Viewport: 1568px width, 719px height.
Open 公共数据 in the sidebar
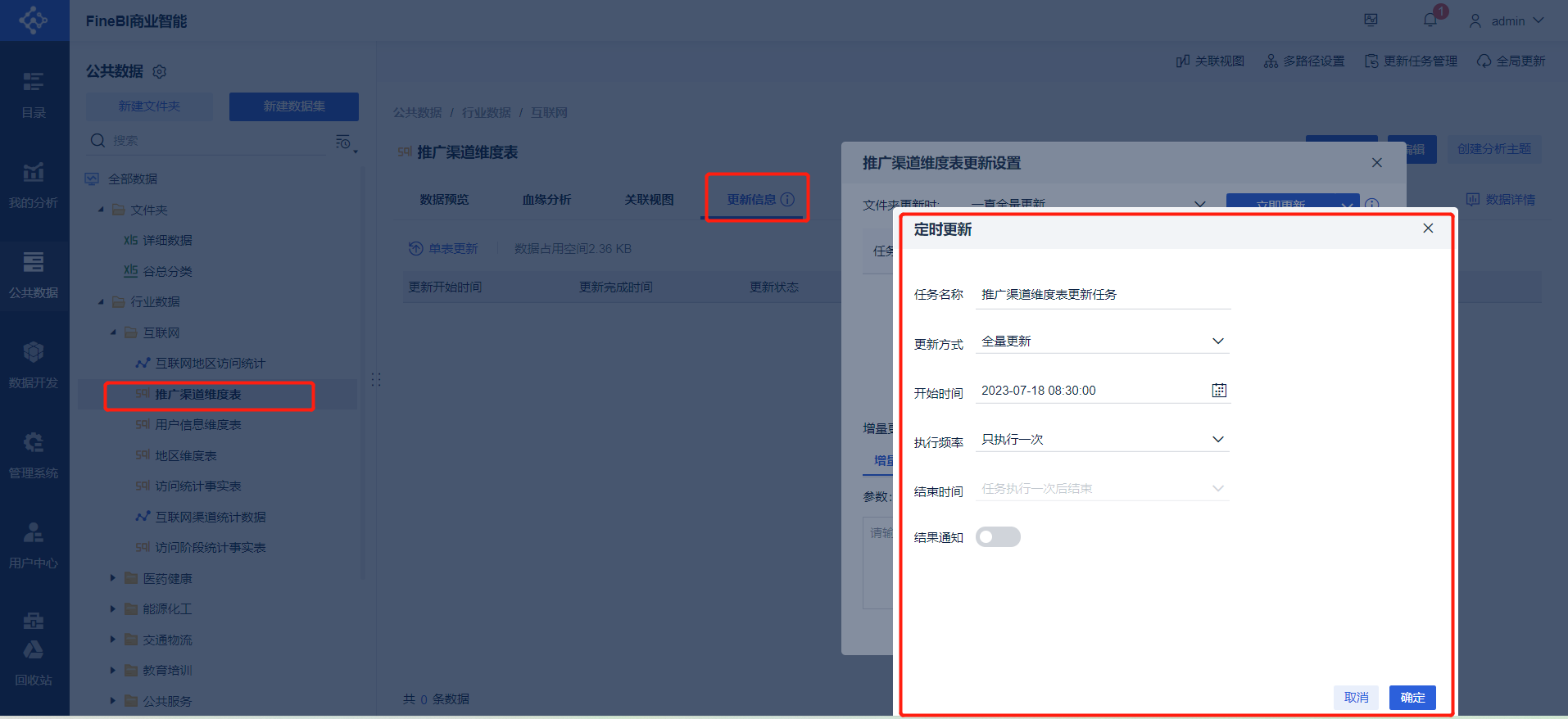34,276
